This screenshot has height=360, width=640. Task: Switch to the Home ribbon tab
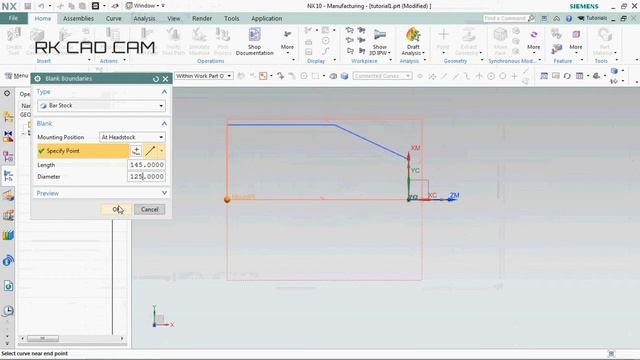tap(43, 18)
